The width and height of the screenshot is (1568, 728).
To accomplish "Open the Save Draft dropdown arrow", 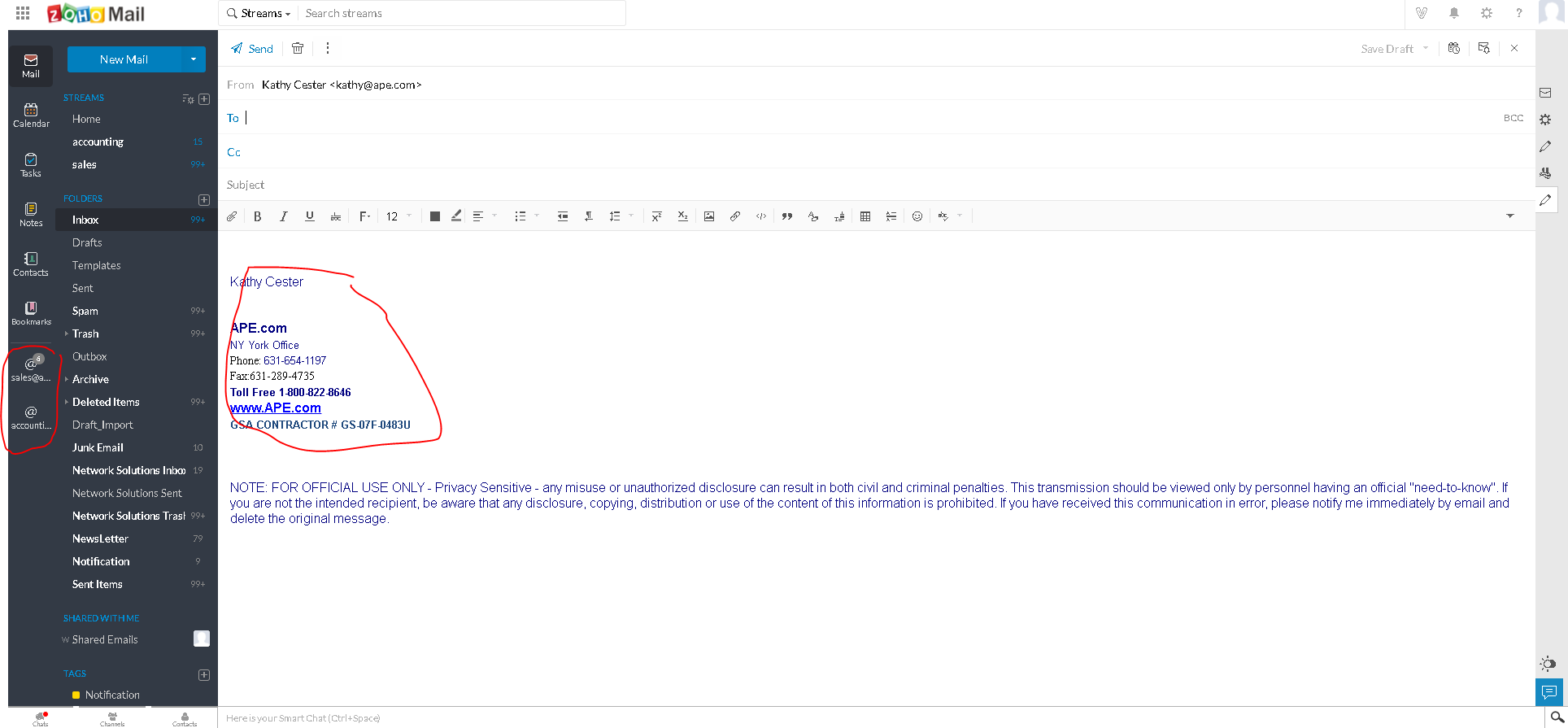I will pos(1426,48).
